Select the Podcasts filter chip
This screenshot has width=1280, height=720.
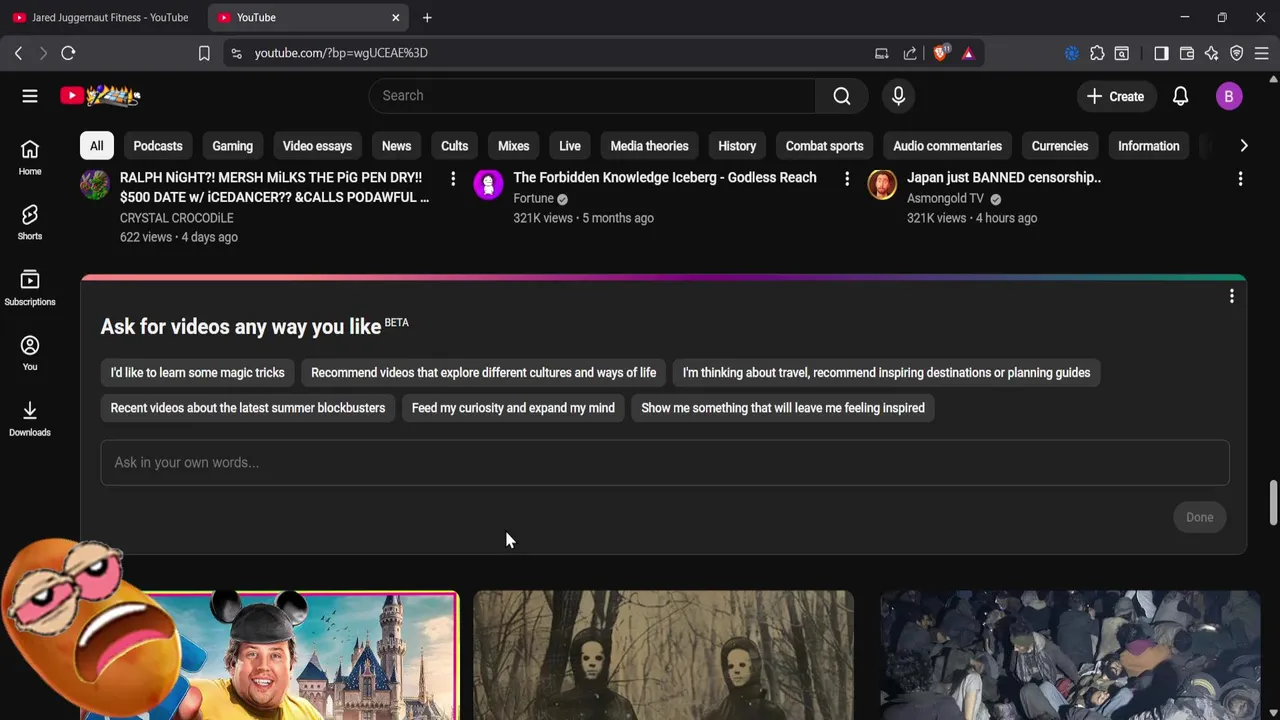[x=158, y=146]
